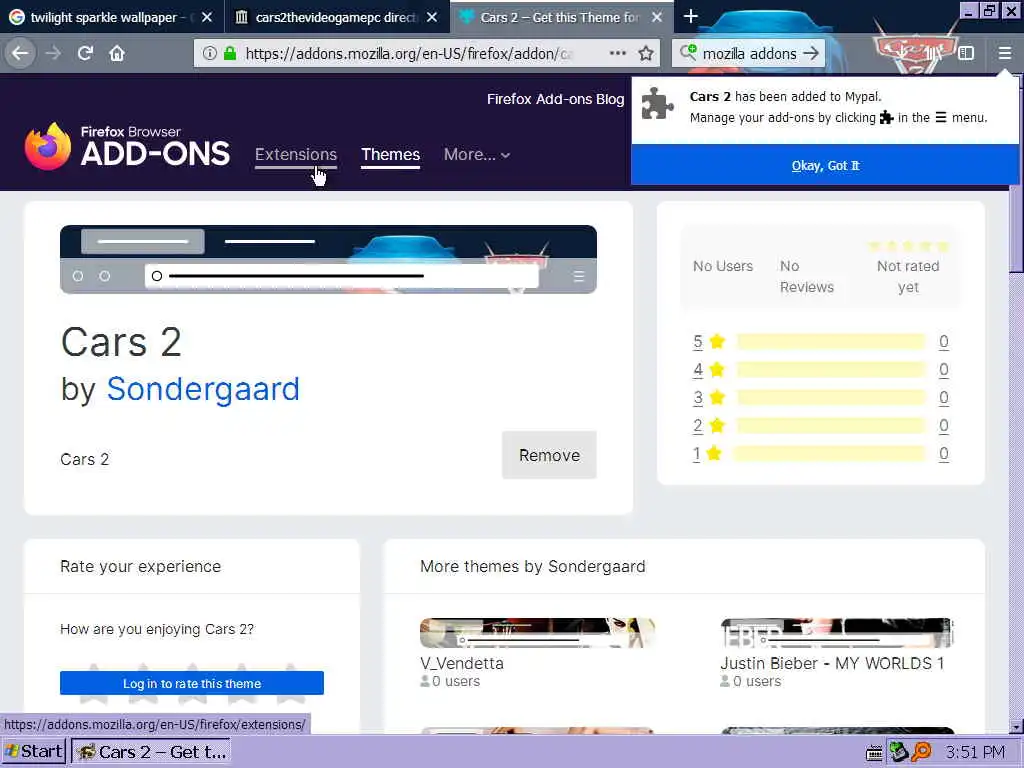This screenshot has height=768, width=1024.
Task: Click Log in to rate this theme
Action: [192, 683]
